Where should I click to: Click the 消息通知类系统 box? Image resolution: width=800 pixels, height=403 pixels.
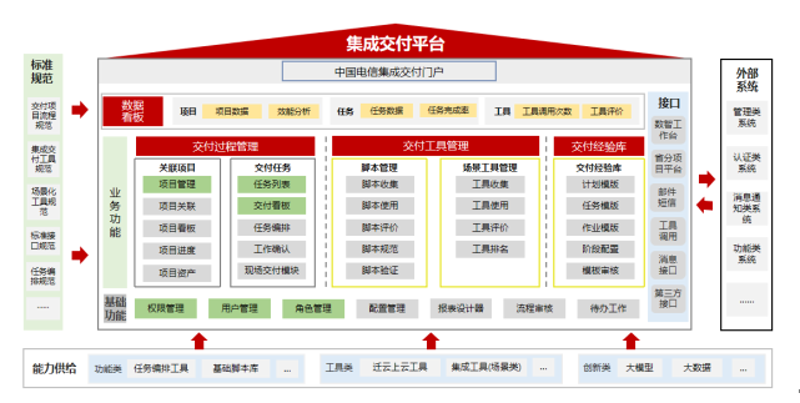pyautogui.click(x=746, y=208)
